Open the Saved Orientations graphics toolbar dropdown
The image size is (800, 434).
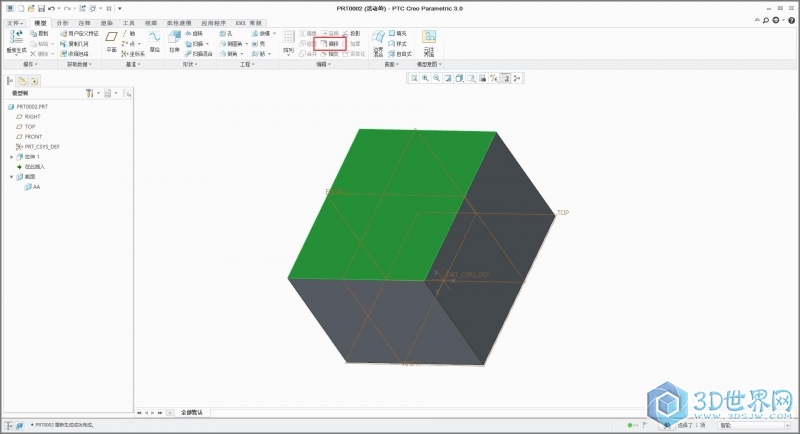471,78
